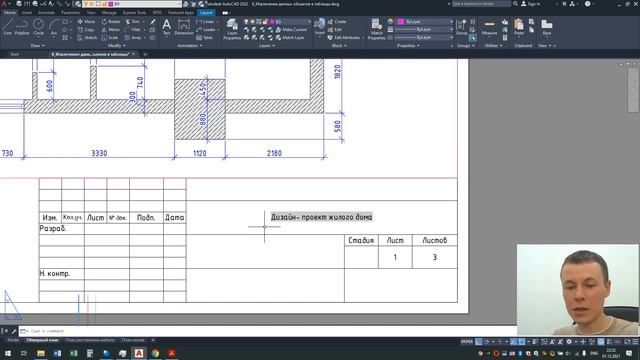The height and width of the screenshot is (360, 640).
Task: Open the Insert ribbon tab
Action: [x=27, y=13]
